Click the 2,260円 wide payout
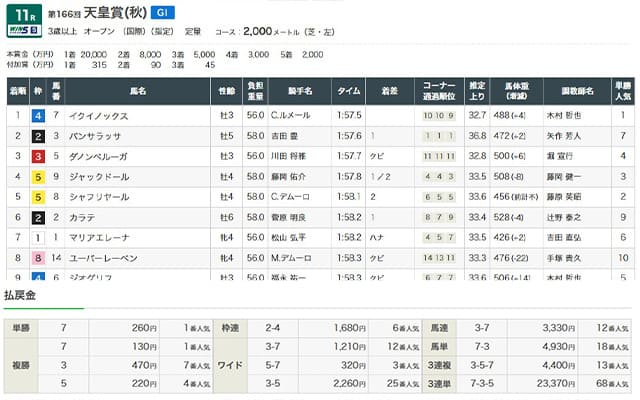This screenshot has height=400, width=640. point(349,384)
